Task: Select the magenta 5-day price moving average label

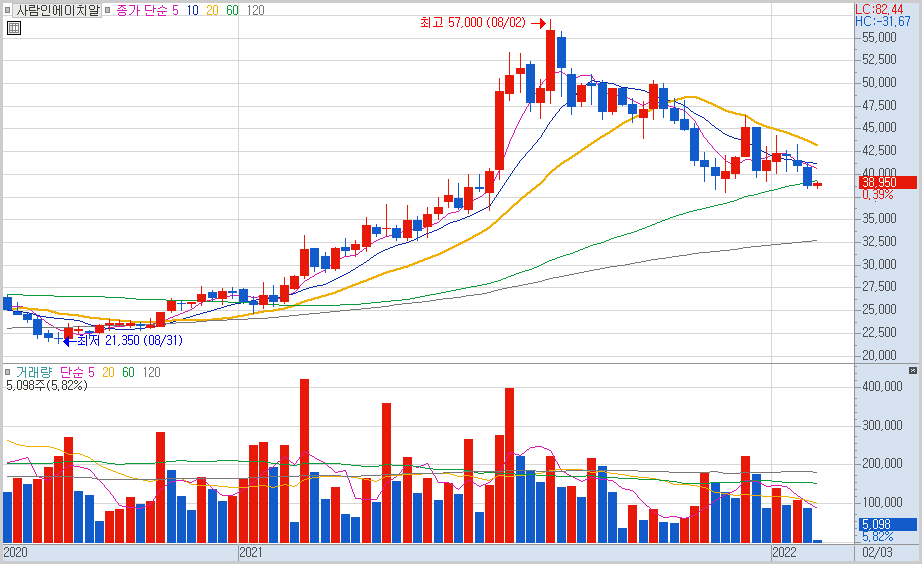Action: click(x=175, y=10)
